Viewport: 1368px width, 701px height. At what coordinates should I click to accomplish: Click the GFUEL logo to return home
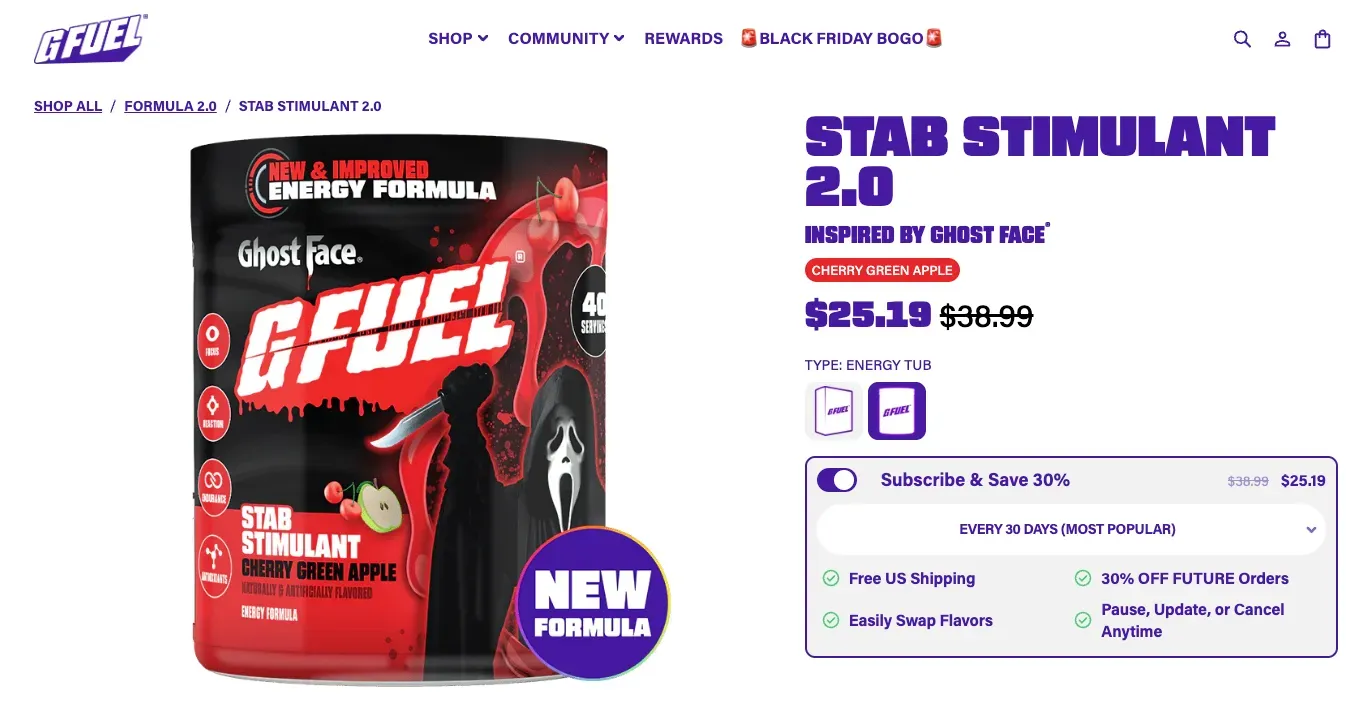(x=90, y=38)
